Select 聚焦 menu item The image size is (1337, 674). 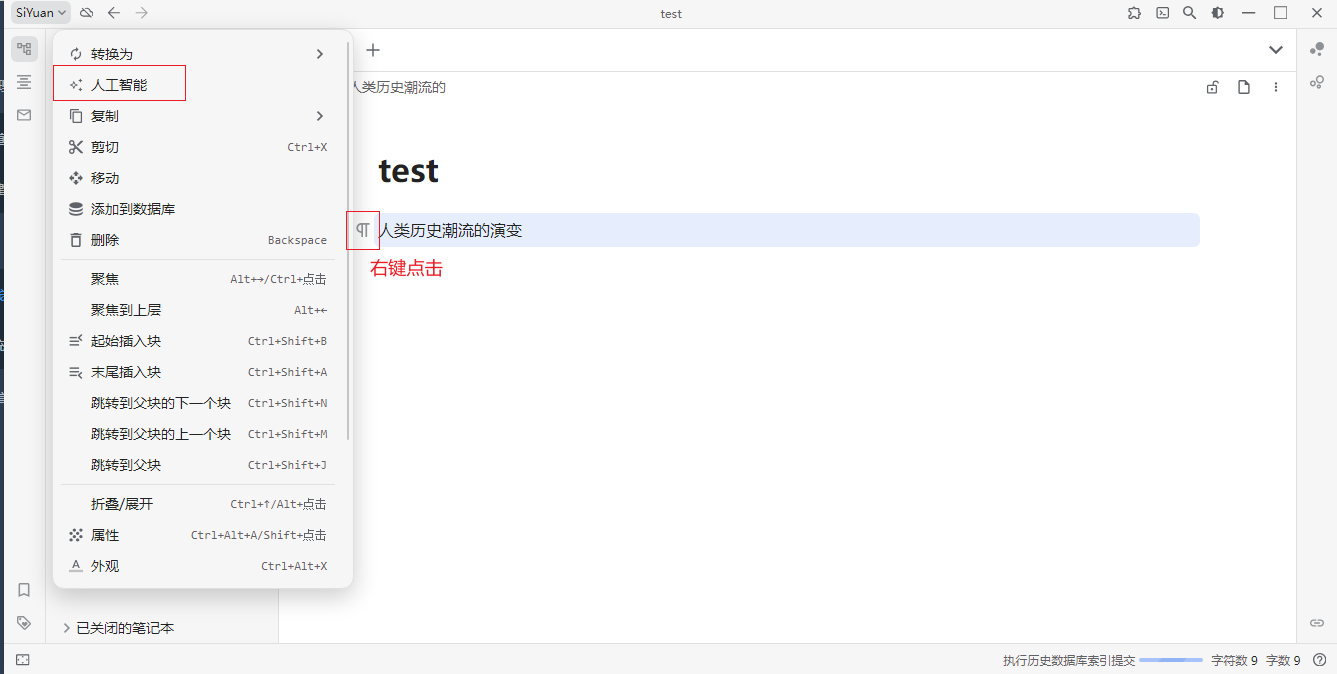pos(198,279)
